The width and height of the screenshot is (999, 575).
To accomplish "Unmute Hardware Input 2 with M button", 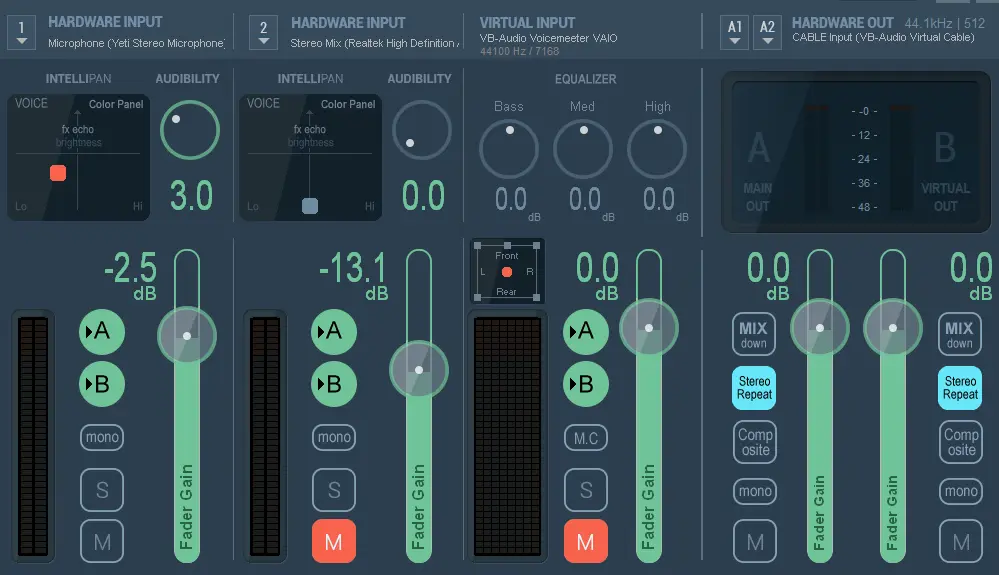I will click(x=334, y=542).
